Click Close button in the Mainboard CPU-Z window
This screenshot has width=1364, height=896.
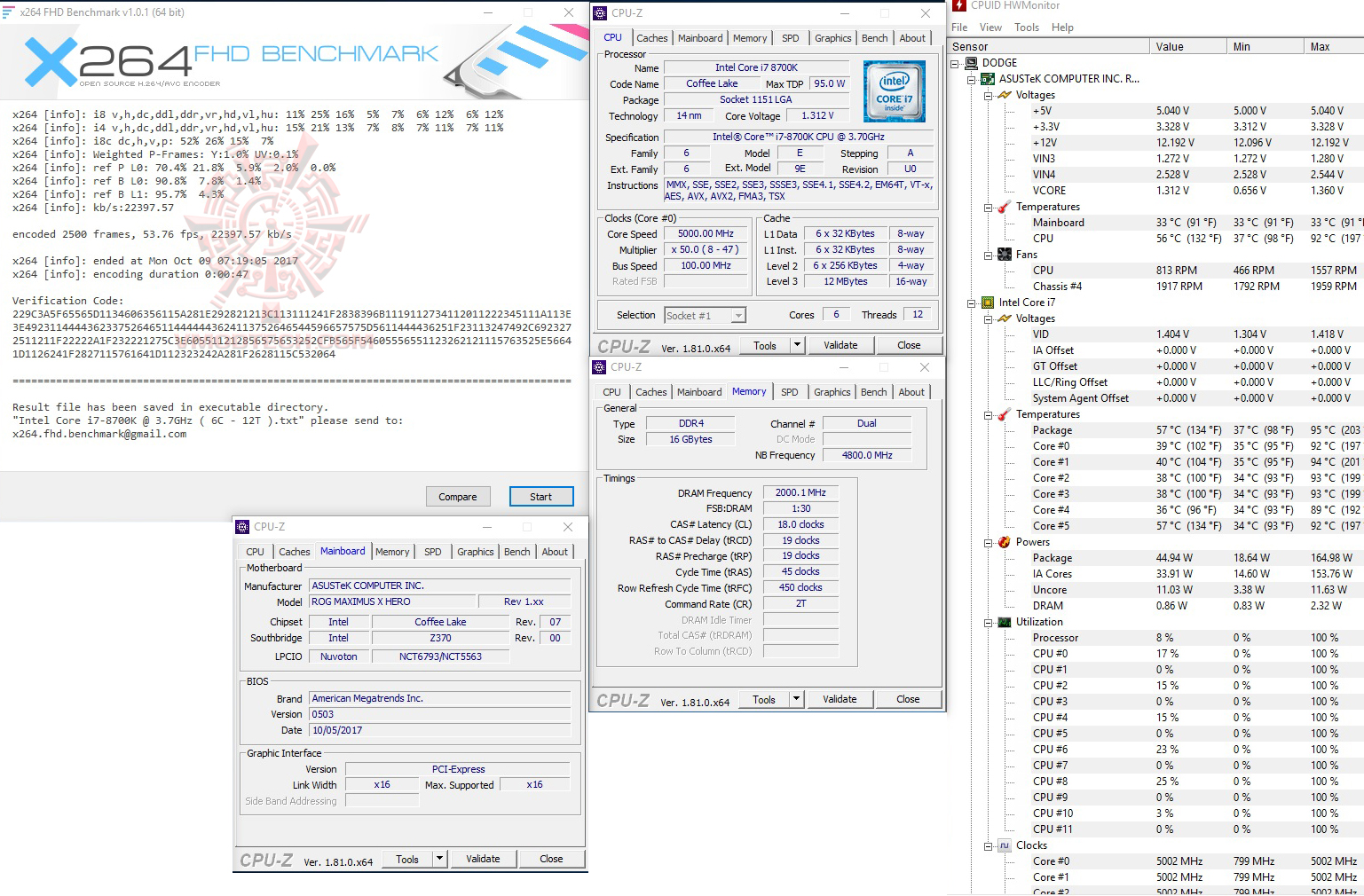(551, 859)
